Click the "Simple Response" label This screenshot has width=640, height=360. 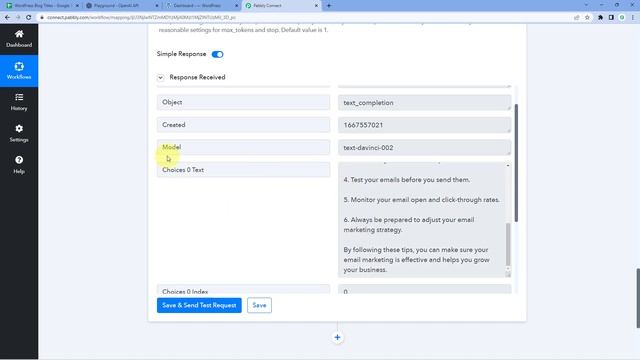[181, 54]
